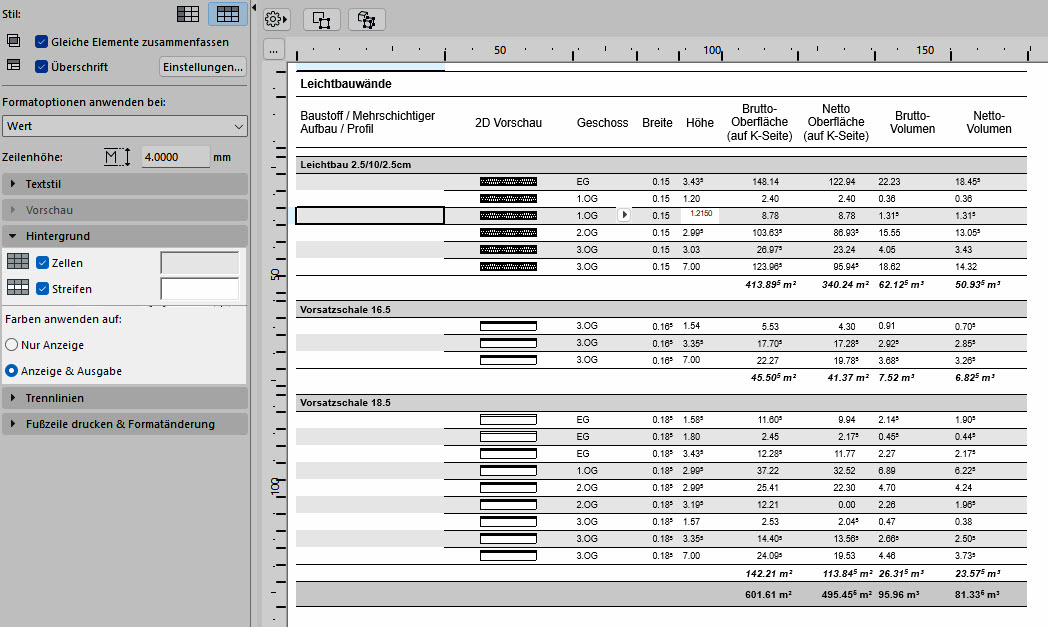Toggle Gleiche Elemente zusammenfassen checkbox
Image resolution: width=1048 pixels, height=627 pixels.
(x=41, y=41)
